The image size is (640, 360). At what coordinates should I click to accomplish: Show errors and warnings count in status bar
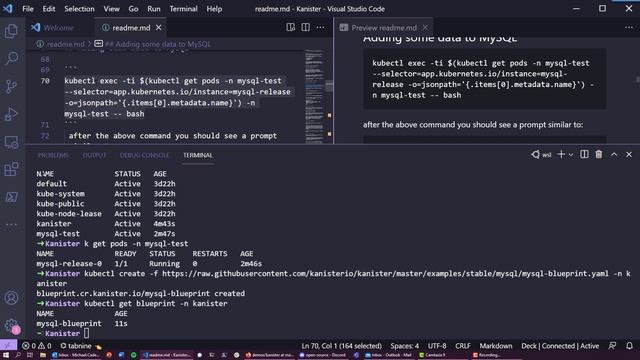37,346
